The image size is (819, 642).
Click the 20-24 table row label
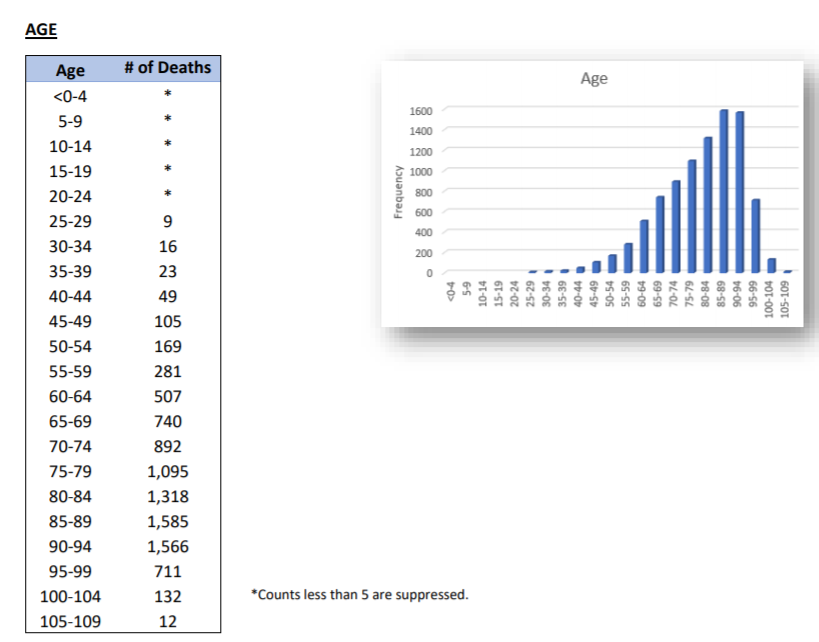tap(70, 196)
